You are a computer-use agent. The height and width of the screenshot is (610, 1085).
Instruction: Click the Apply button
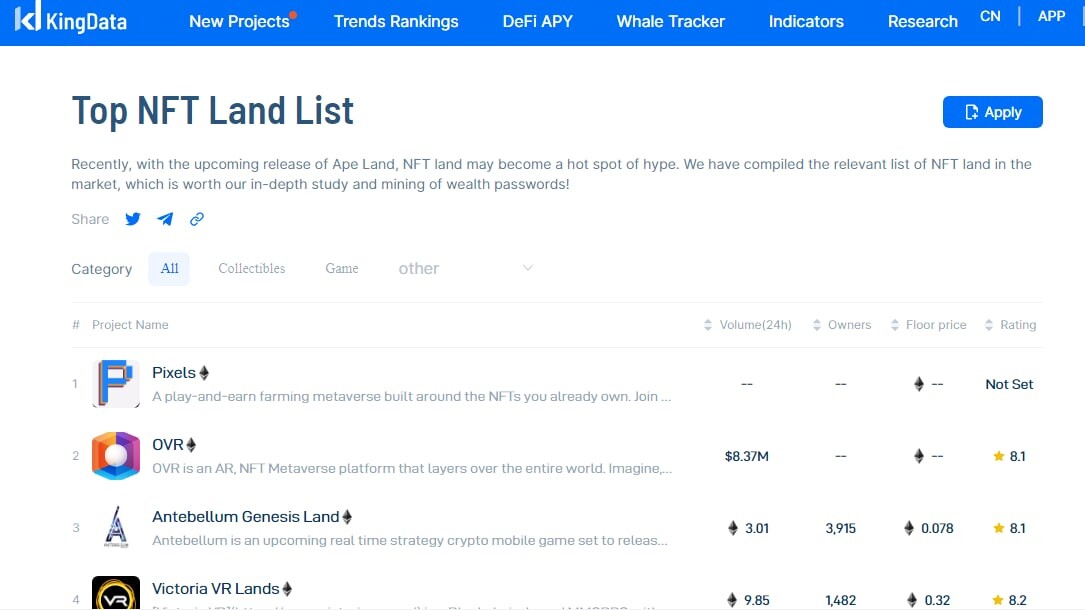[x=992, y=112]
